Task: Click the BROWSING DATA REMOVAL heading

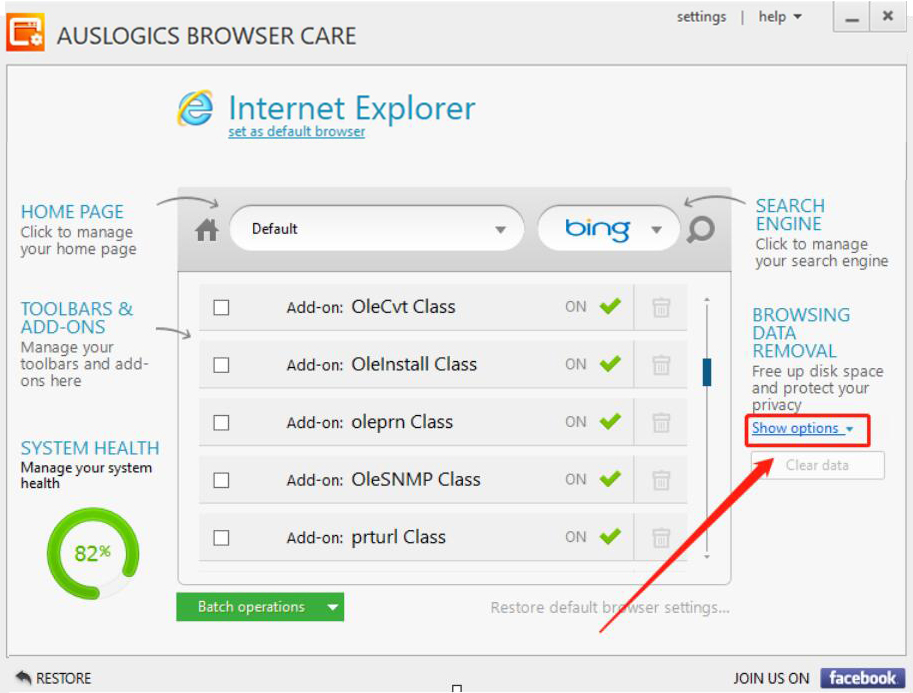Action: [x=801, y=333]
